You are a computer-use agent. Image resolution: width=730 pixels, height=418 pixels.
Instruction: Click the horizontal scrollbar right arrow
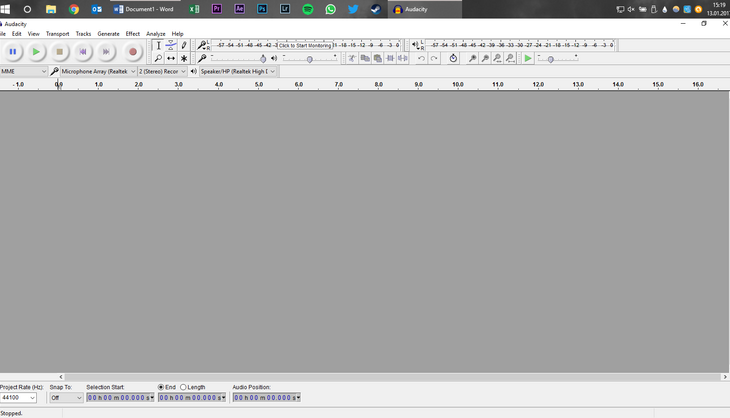[x=725, y=377]
